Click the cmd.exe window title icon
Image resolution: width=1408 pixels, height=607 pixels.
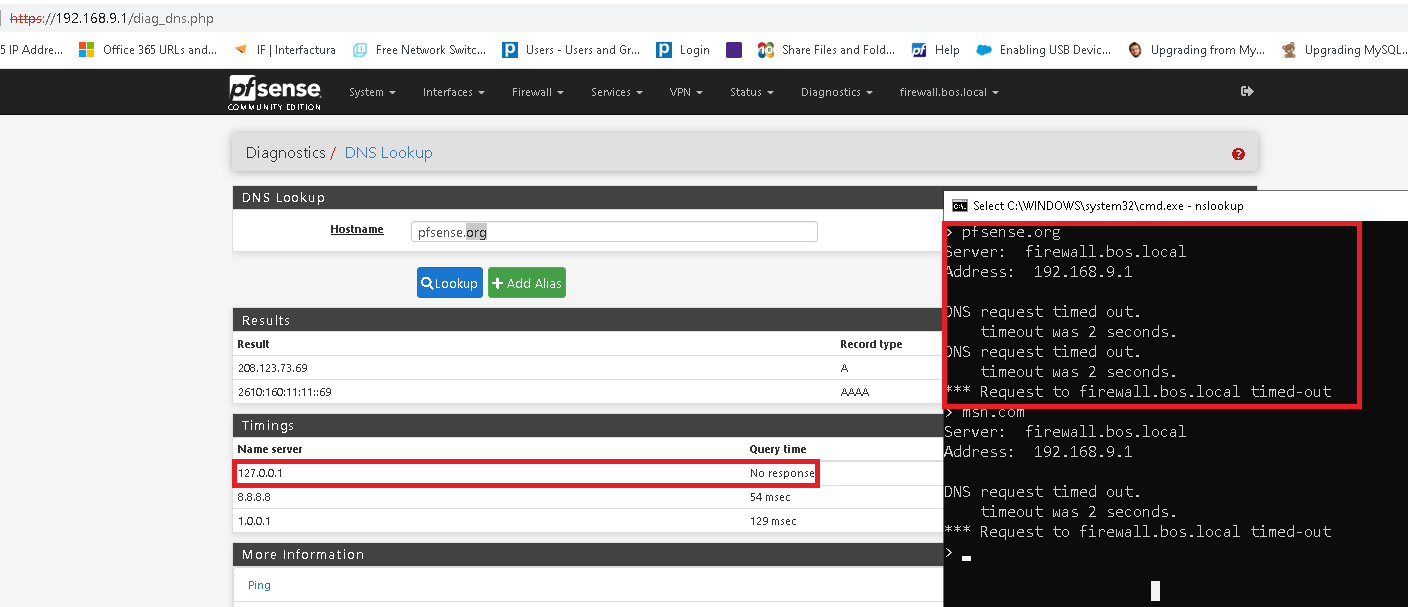959,205
